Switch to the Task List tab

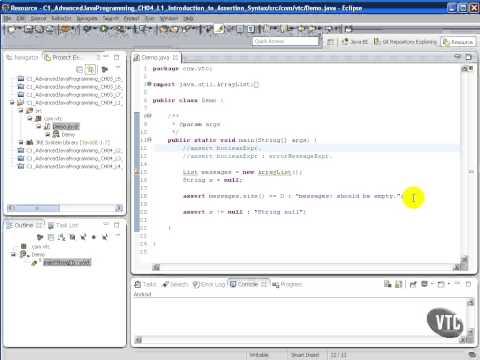click(x=63, y=226)
